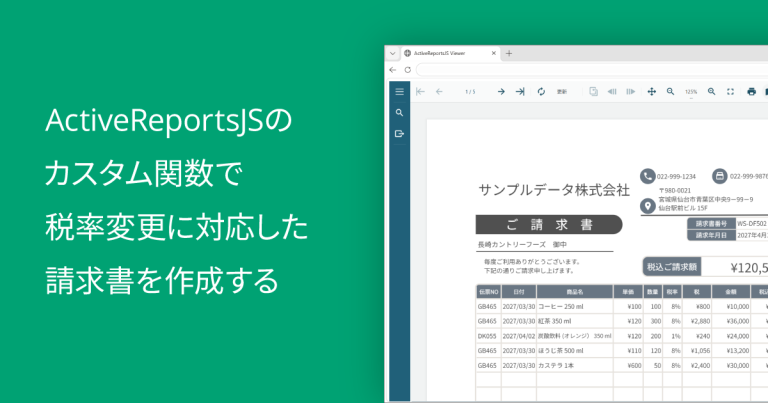Click the page number field 1 / 5
This screenshot has height=403, width=768.
click(470, 92)
